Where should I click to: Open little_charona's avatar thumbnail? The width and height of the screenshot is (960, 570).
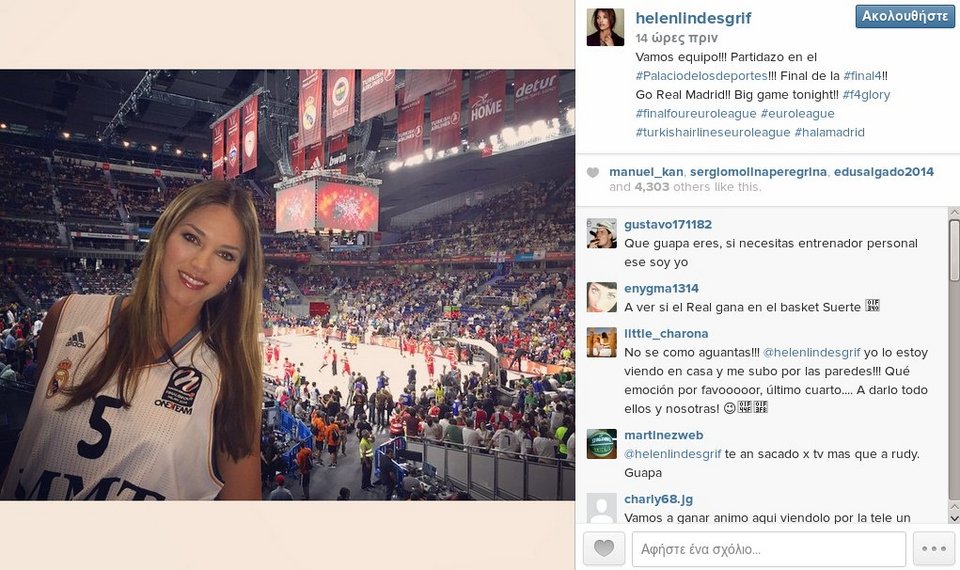click(x=601, y=342)
